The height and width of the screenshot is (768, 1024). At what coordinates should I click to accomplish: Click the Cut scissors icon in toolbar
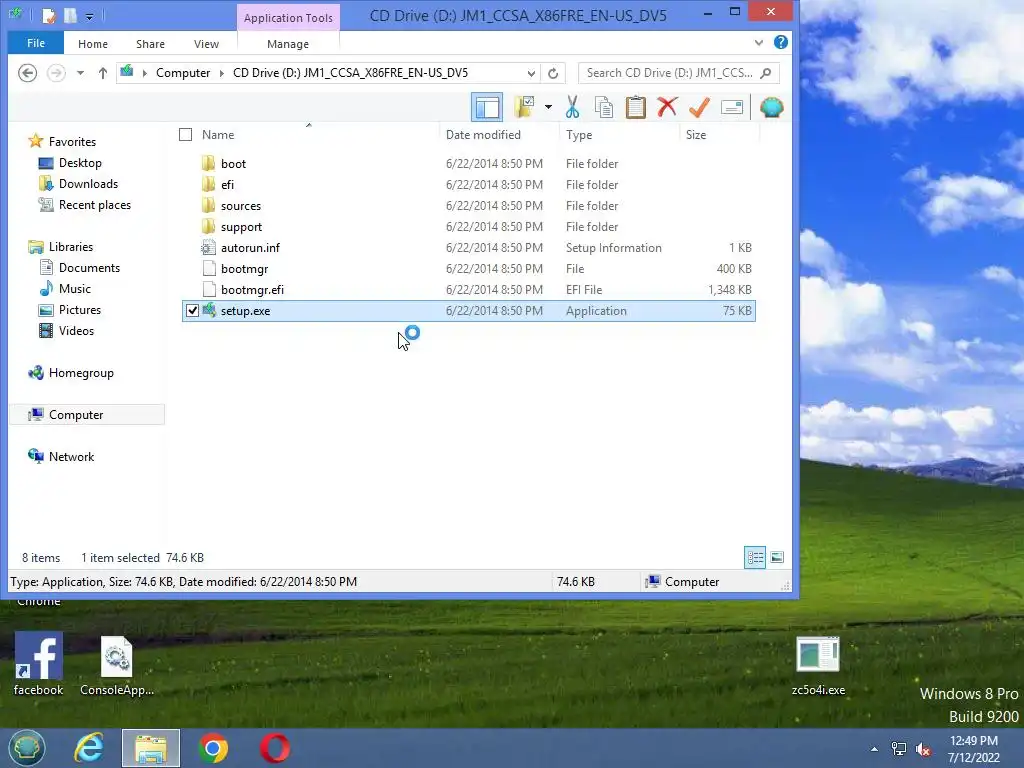click(x=573, y=107)
